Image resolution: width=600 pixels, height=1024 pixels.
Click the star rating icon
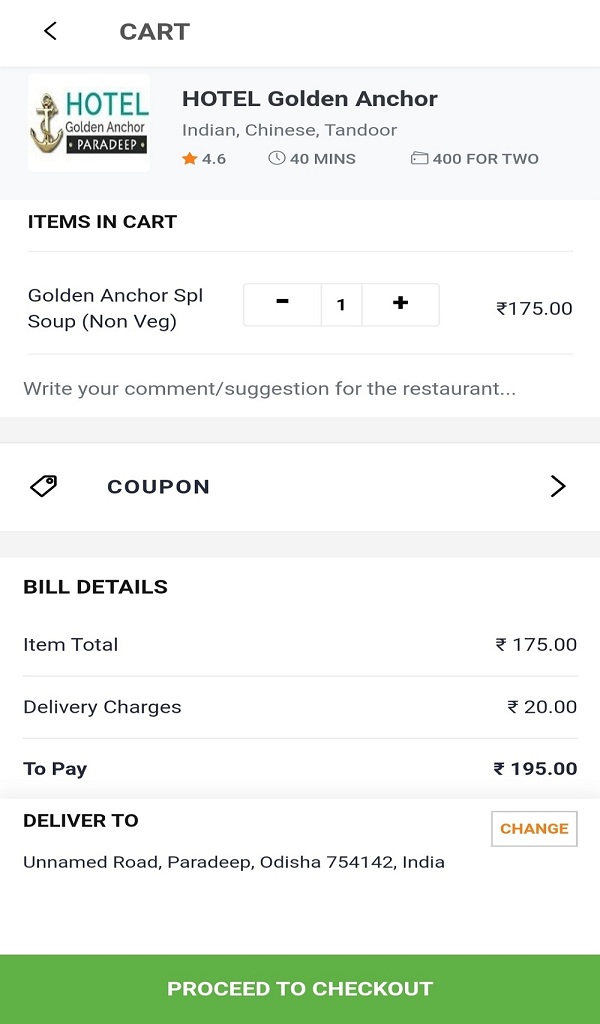click(x=188, y=158)
